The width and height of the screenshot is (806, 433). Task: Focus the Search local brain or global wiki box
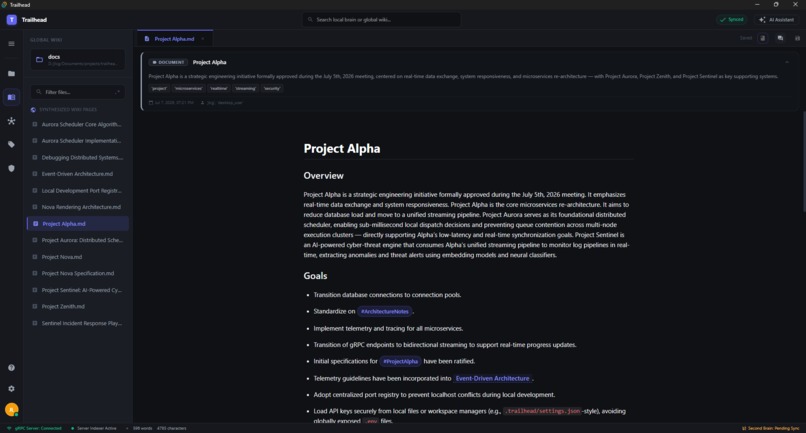pyautogui.click(x=382, y=20)
